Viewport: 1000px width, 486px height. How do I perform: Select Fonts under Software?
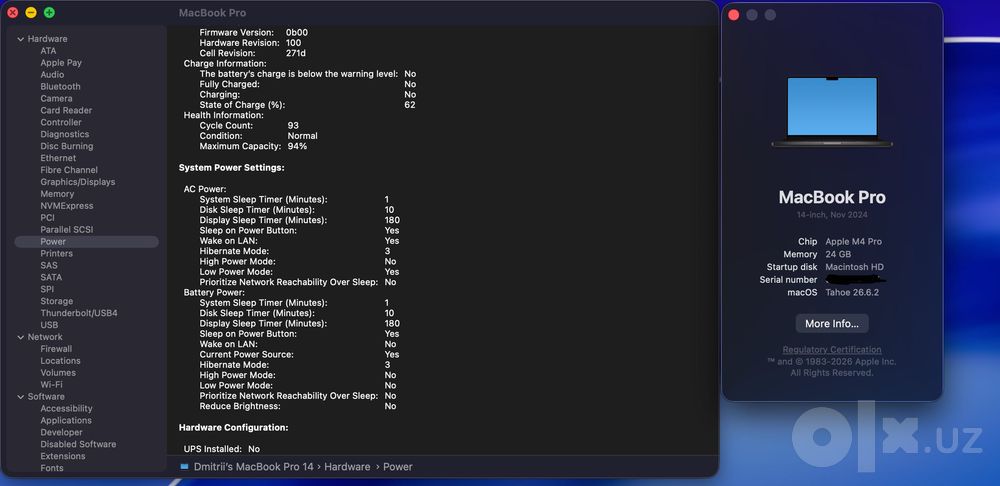click(x=52, y=468)
